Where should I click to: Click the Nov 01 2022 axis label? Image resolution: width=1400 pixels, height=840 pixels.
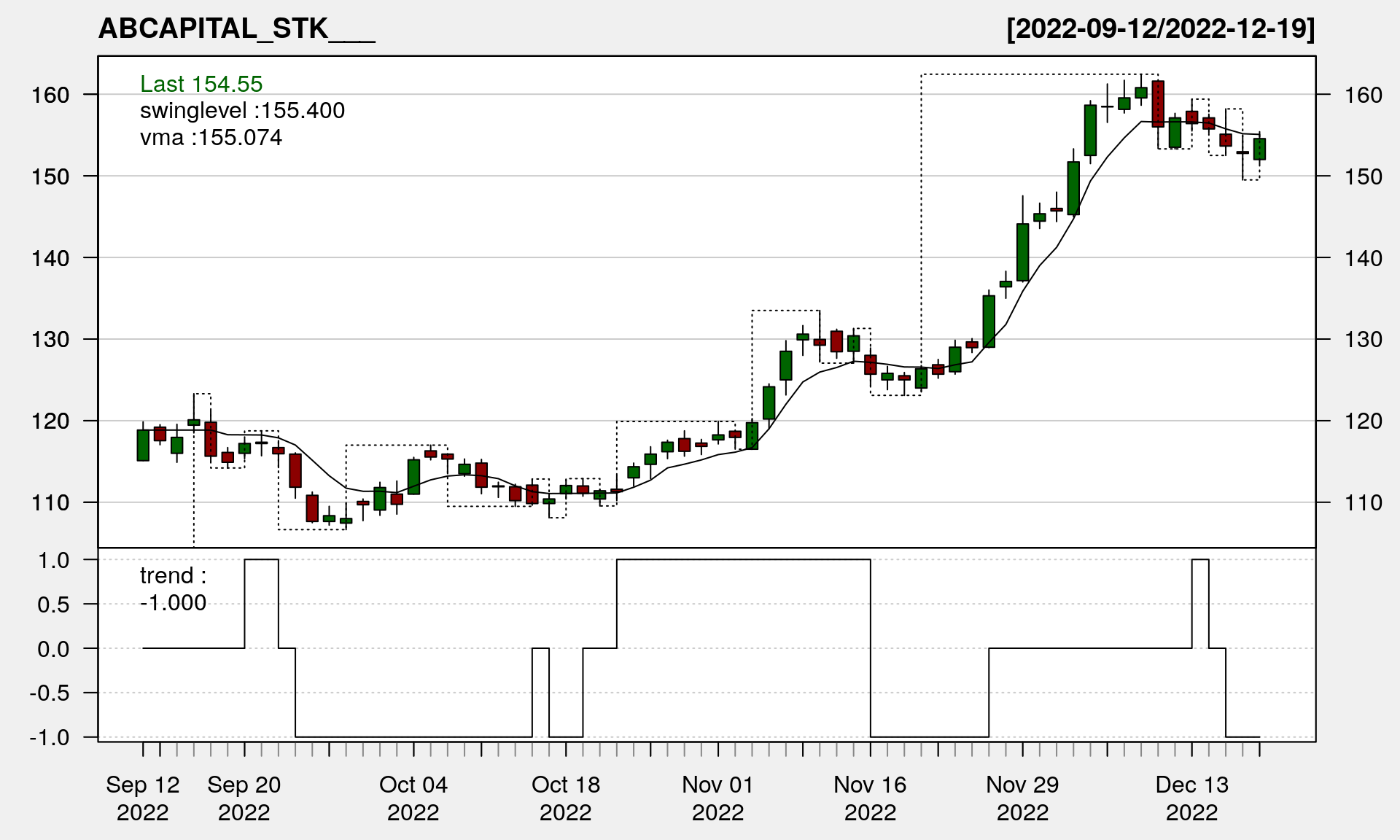pyautogui.click(x=718, y=798)
